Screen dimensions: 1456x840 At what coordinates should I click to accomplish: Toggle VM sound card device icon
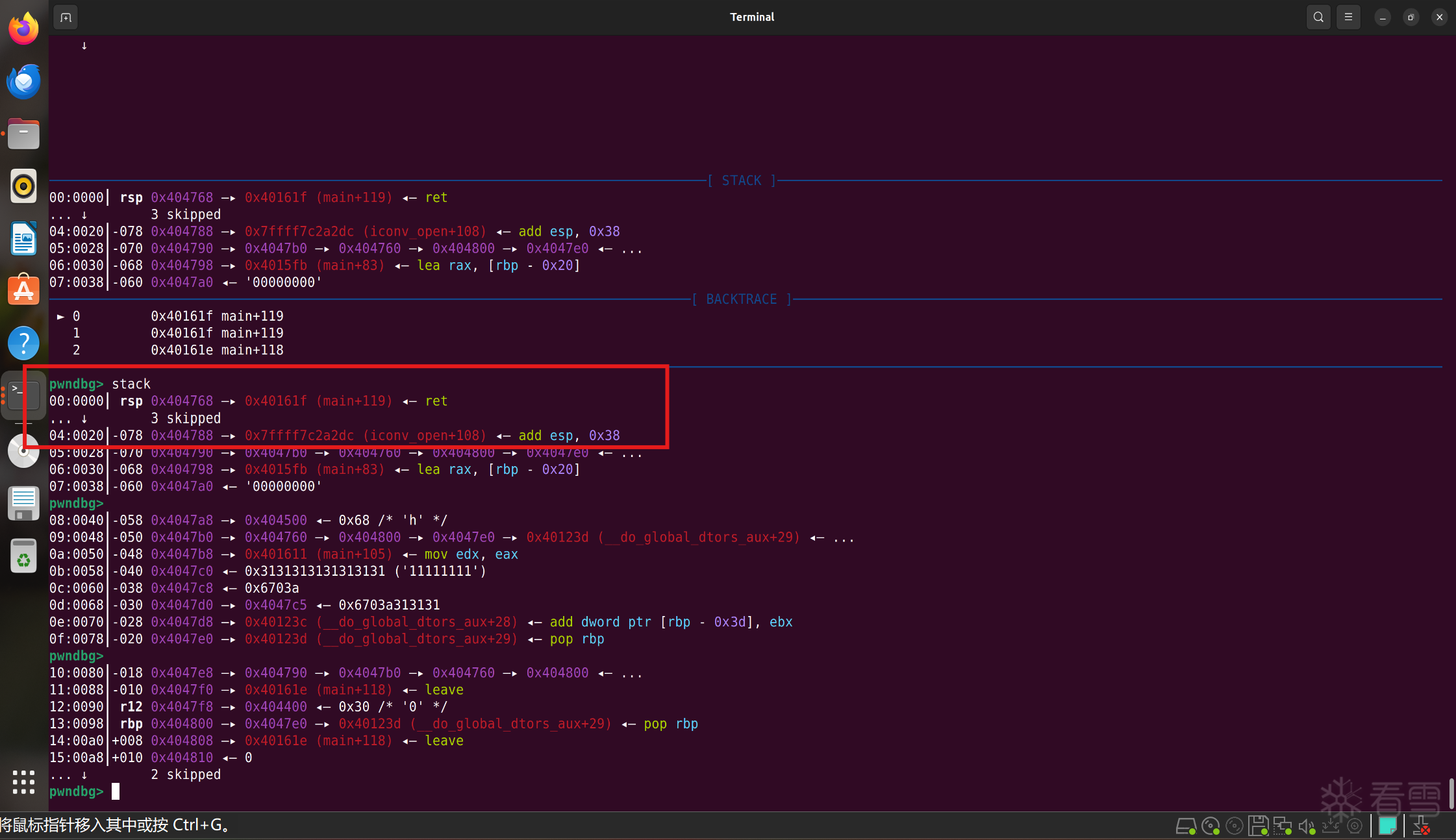[x=1306, y=826]
